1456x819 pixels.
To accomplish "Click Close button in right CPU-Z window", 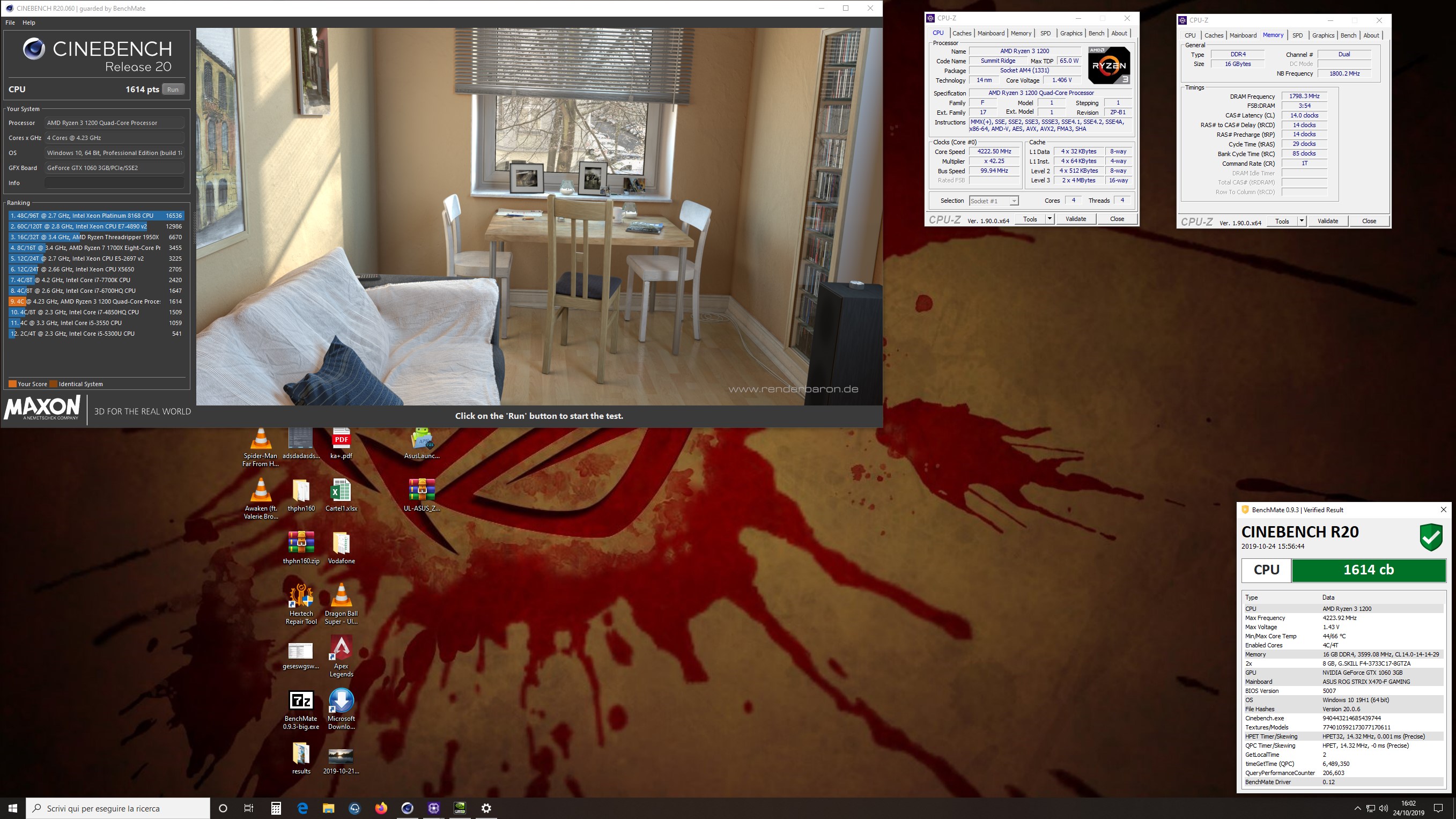I will coord(1369,221).
